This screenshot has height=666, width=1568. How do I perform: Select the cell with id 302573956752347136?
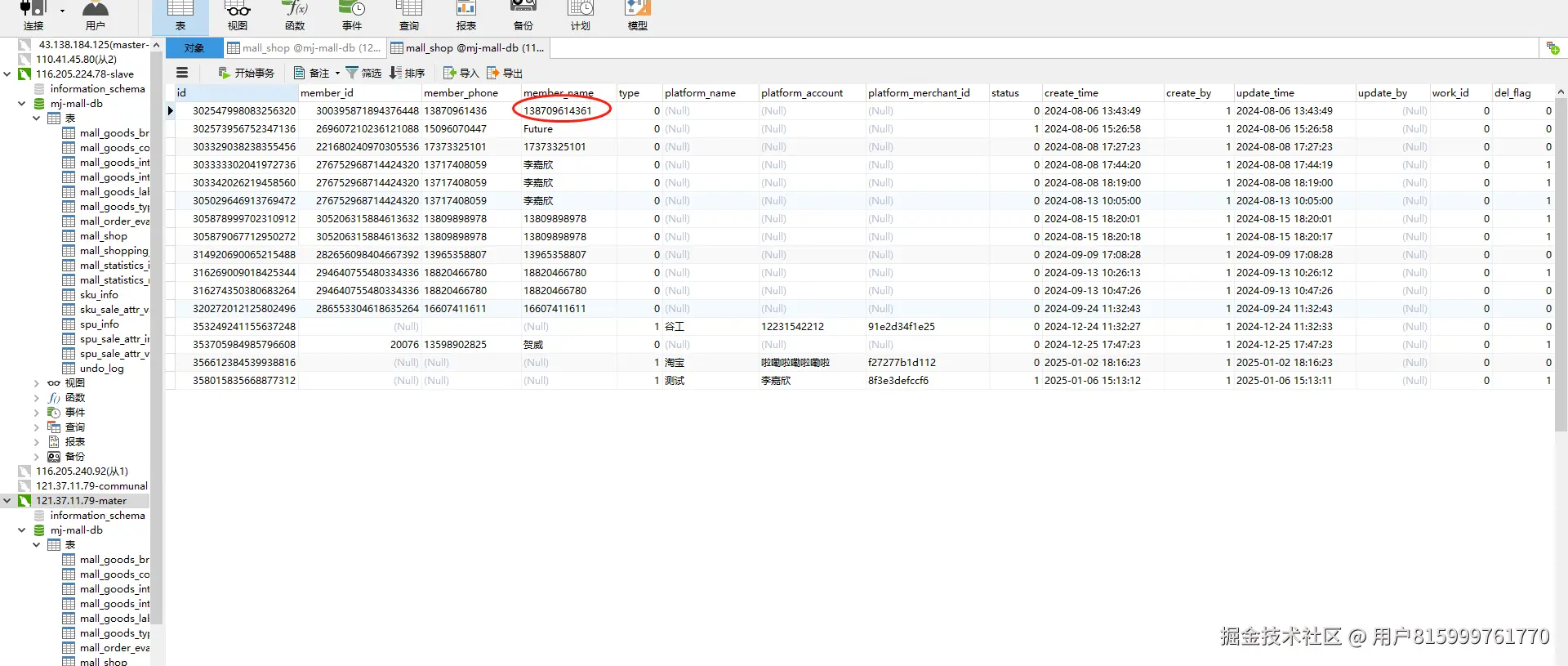[236, 128]
